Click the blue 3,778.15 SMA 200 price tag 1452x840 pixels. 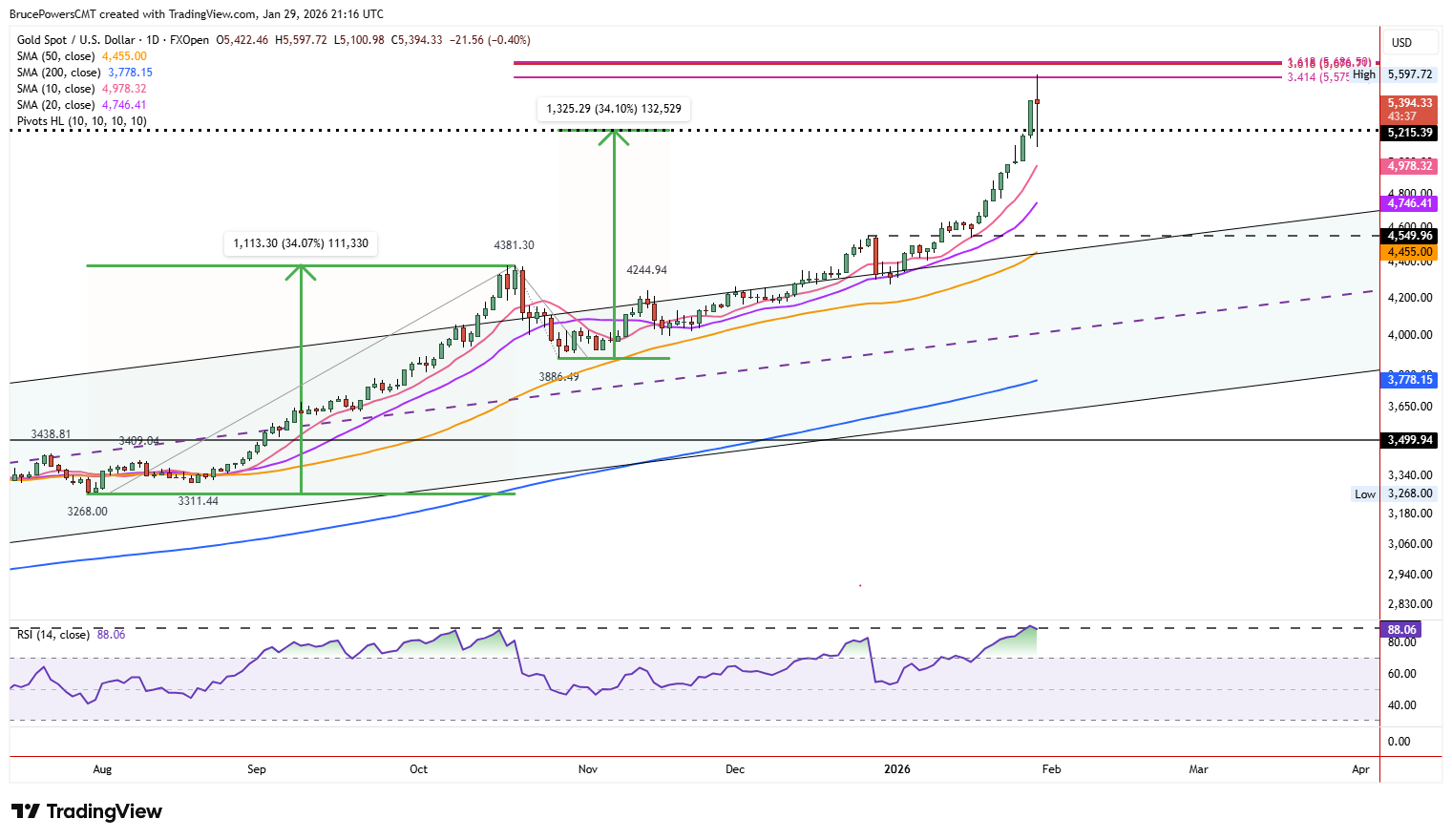[x=1409, y=380]
